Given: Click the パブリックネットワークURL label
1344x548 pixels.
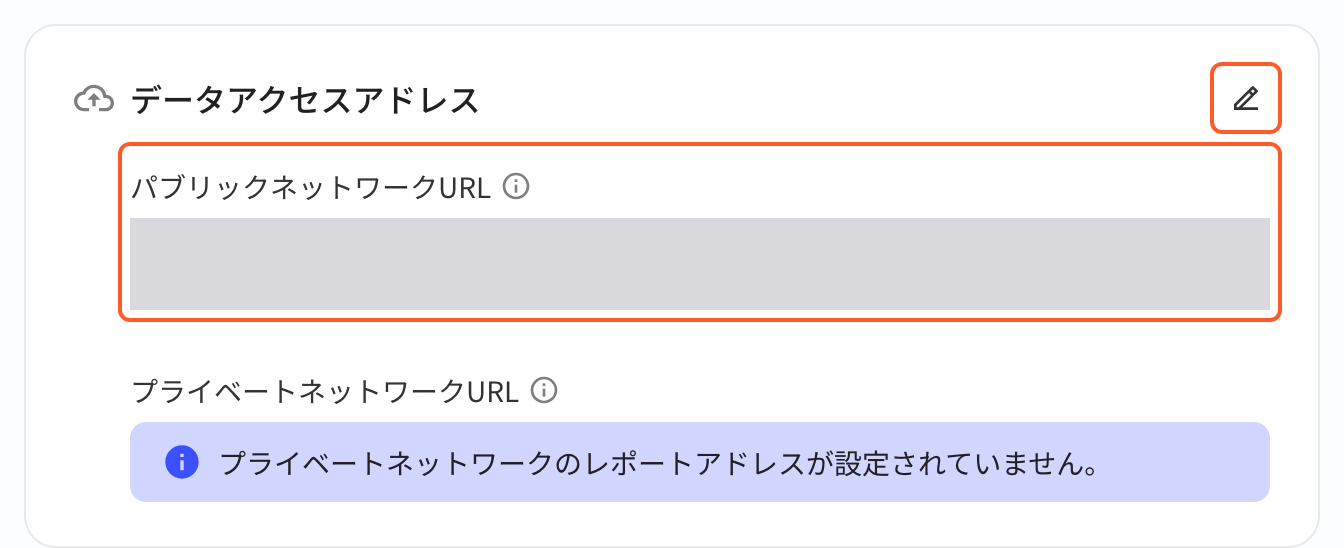Looking at the screenshot, I should (x=312, y=188).
